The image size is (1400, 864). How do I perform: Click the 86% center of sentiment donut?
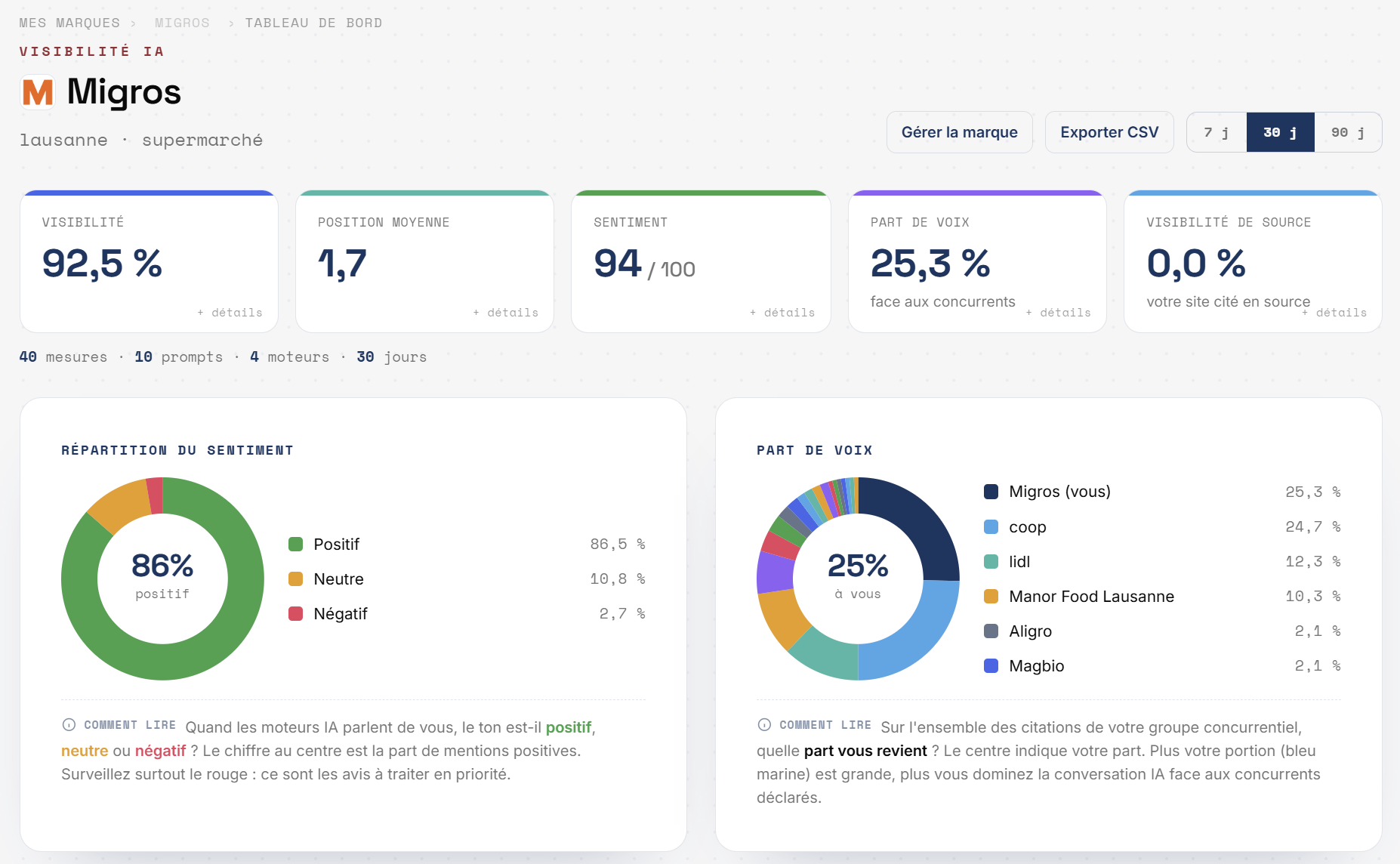[162, 566]
